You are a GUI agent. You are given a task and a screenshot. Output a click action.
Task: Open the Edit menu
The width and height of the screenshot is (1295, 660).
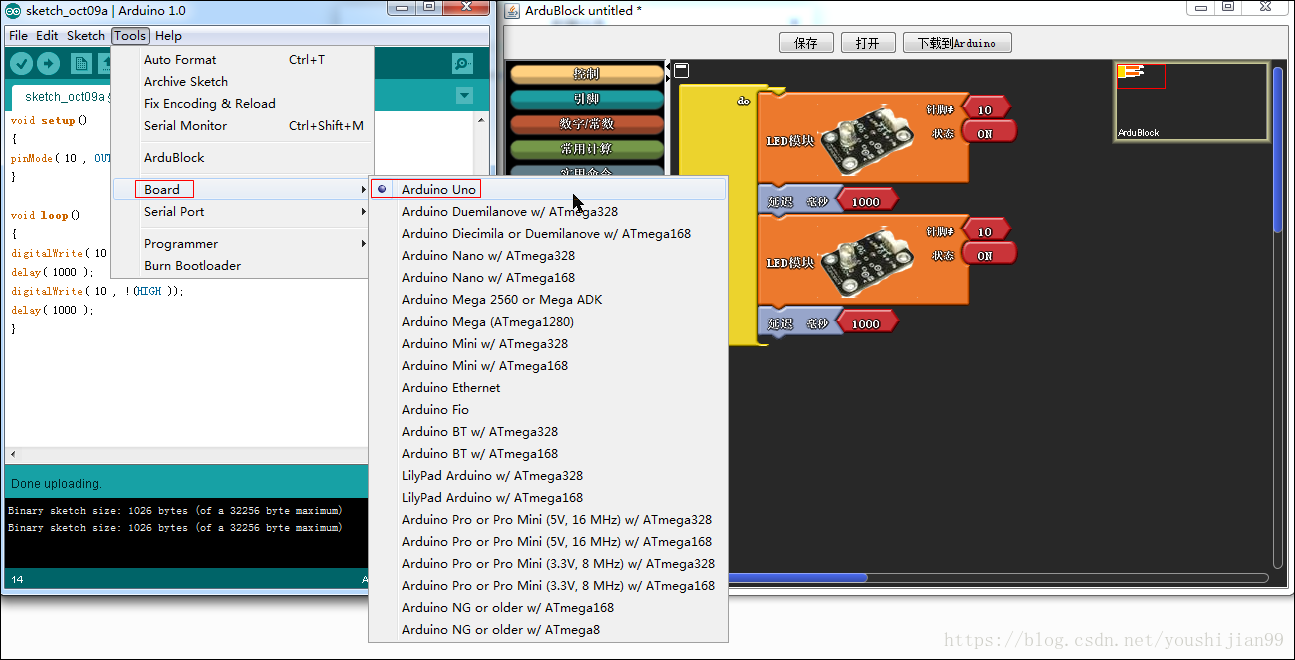point(47,35)
